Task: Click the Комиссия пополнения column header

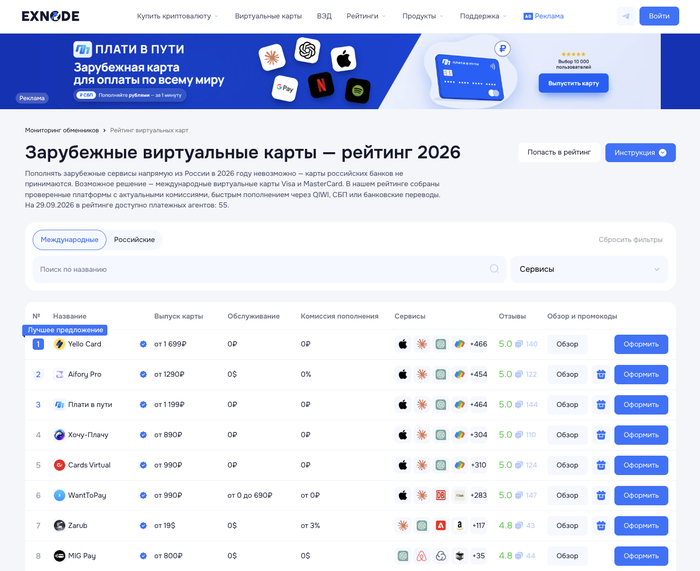Action: pyautogui.click(x=339, y=316)
